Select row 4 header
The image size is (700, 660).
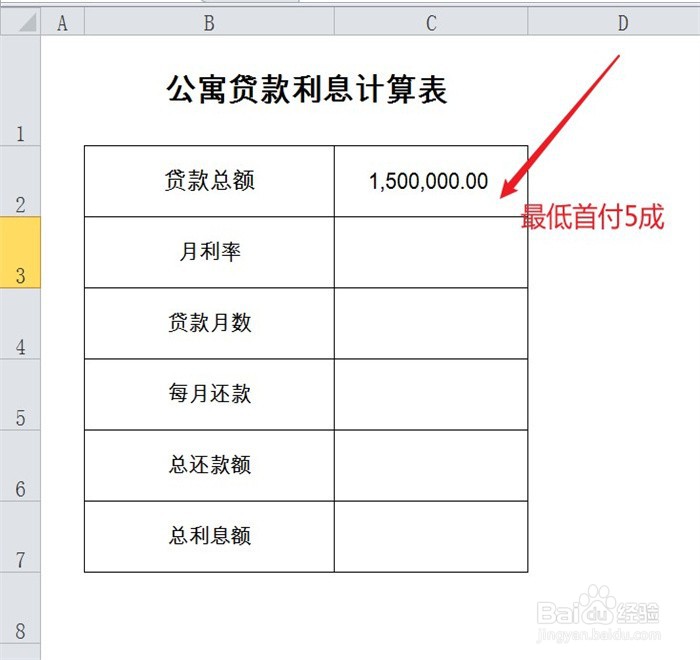[20, 323]
